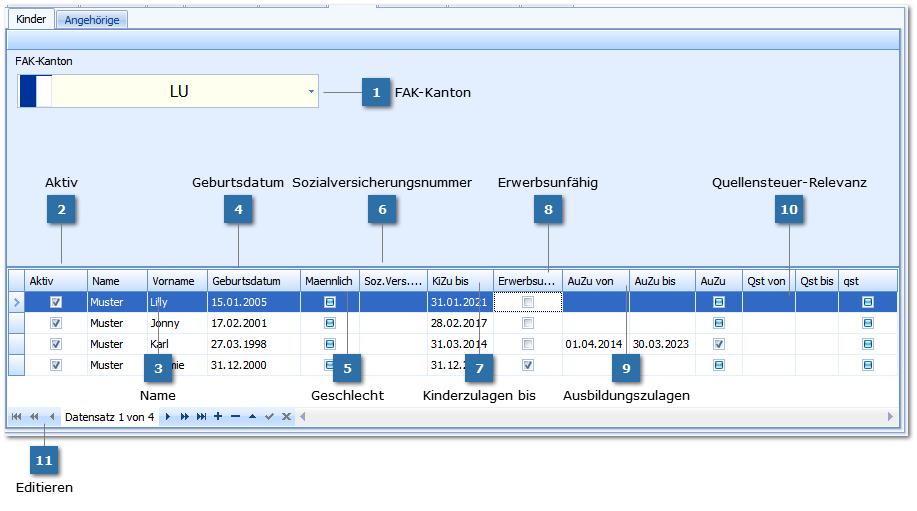Click the KiZu bis column header
This screenshot has height=511, width=917.
459,281
